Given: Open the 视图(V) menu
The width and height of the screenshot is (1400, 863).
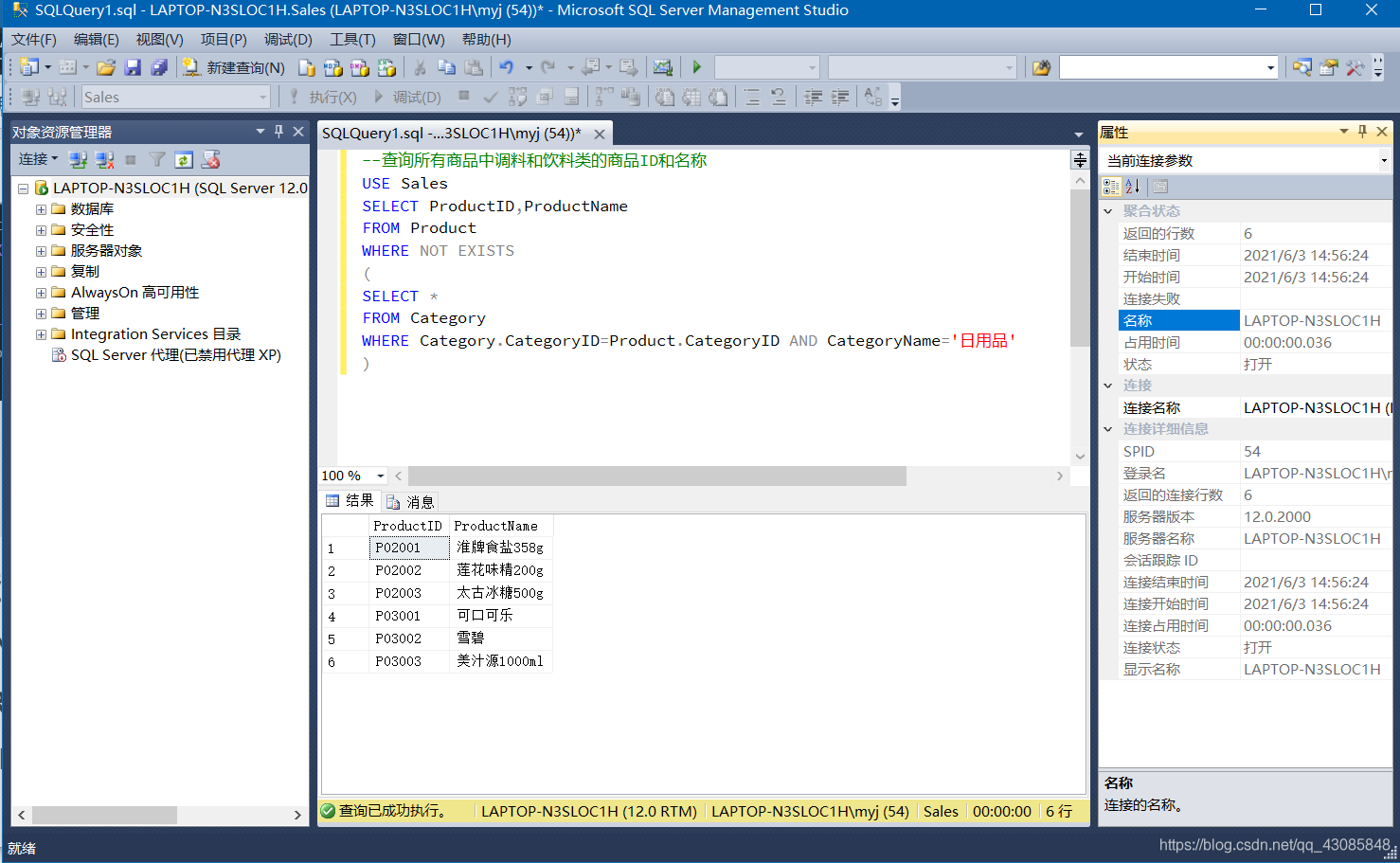Looking at the screenshot, I should click(159, 39).
